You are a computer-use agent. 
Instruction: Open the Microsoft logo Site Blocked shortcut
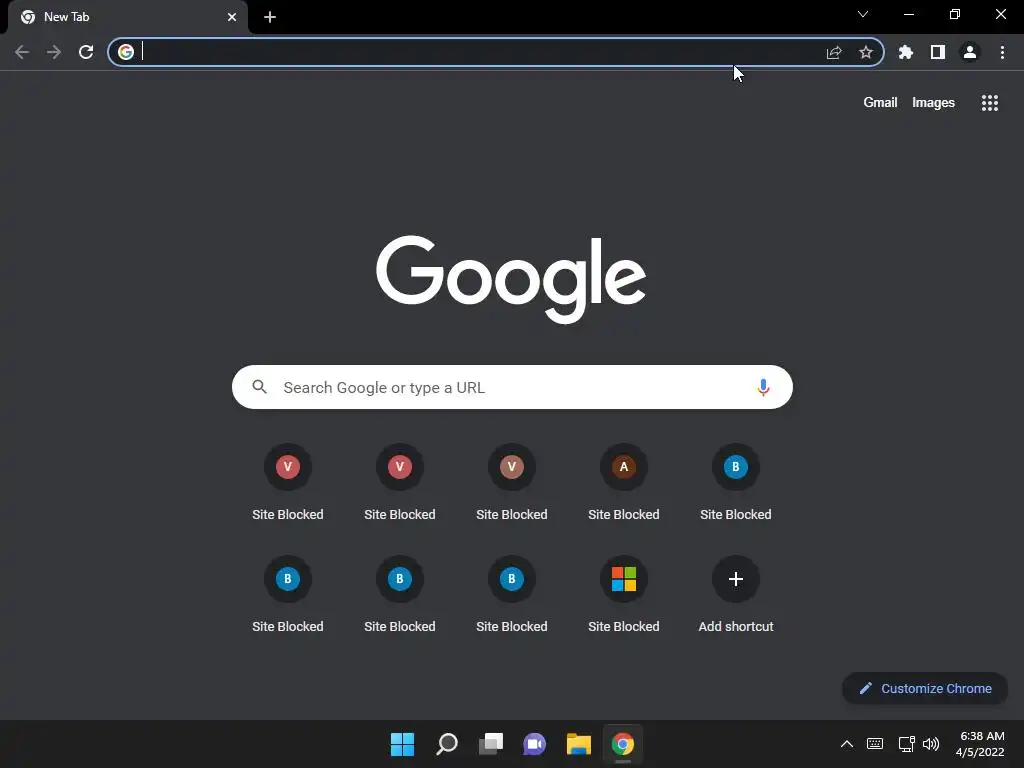tap(624, 594)
